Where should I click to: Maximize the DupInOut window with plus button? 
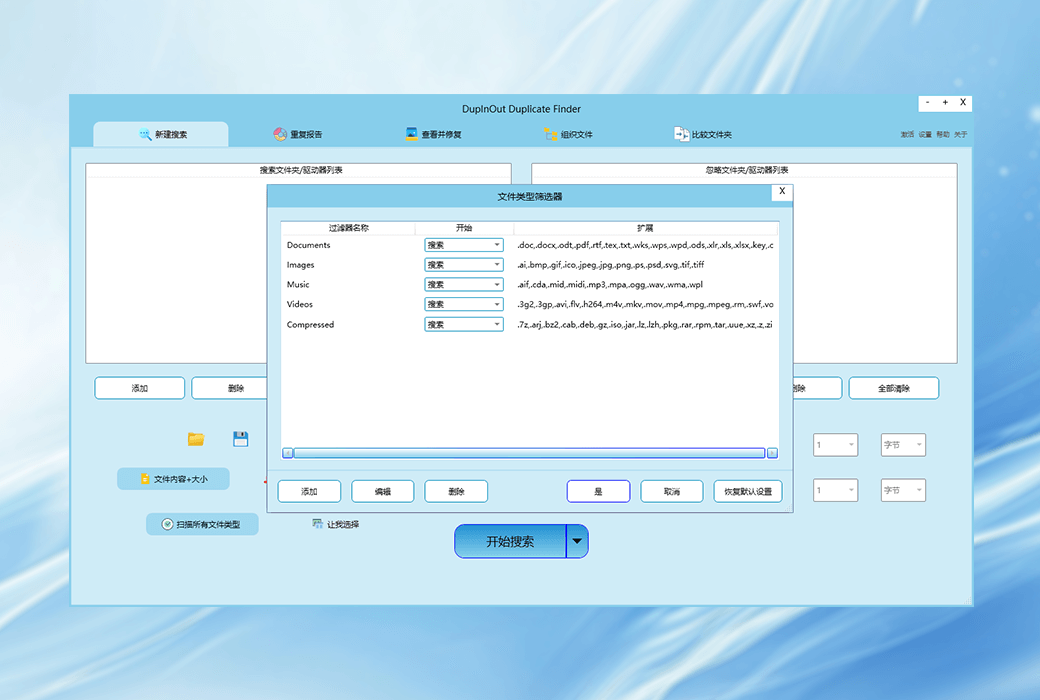[945, 103]
